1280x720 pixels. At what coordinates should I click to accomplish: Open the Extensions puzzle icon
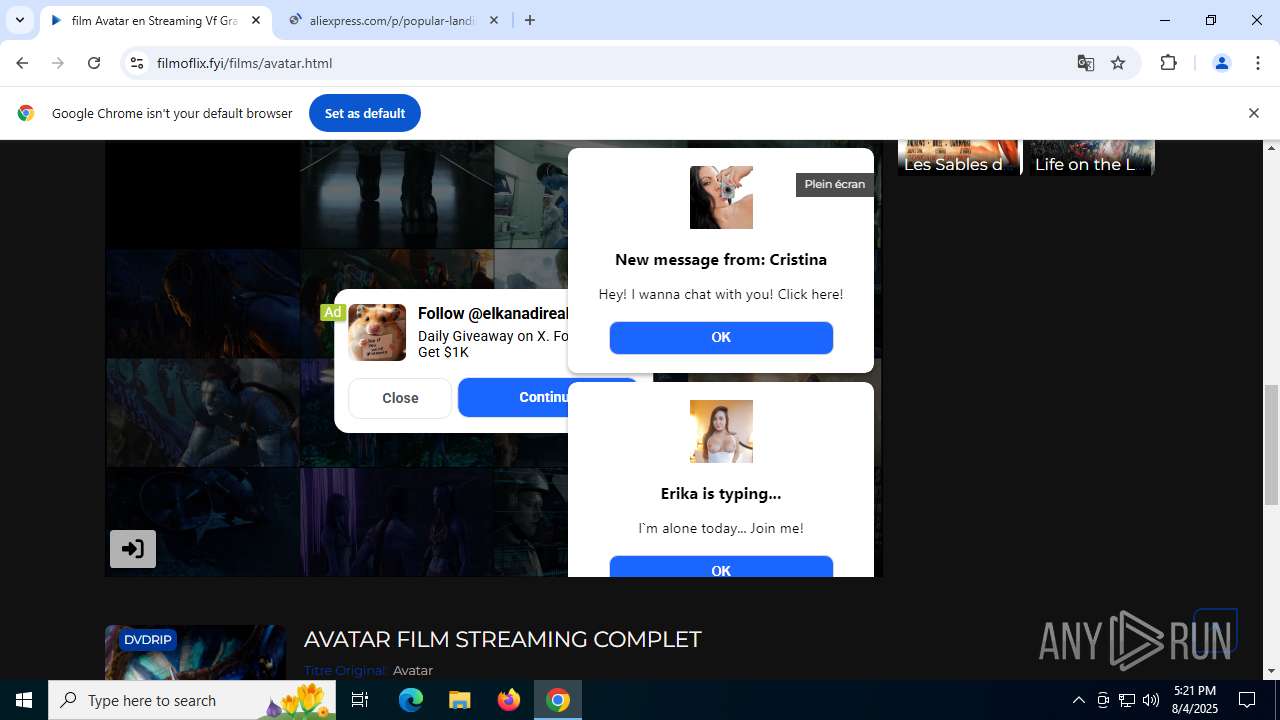[x=1168, y=63]
